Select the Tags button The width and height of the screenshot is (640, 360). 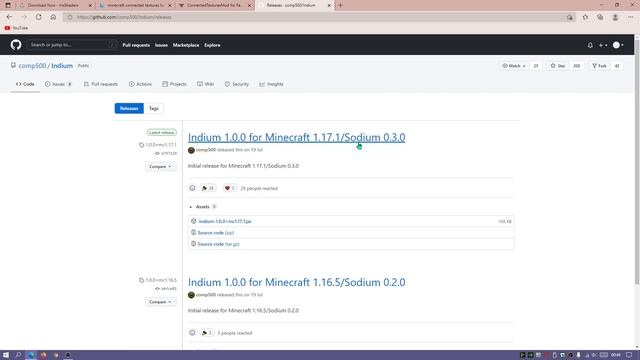(153, 109)
